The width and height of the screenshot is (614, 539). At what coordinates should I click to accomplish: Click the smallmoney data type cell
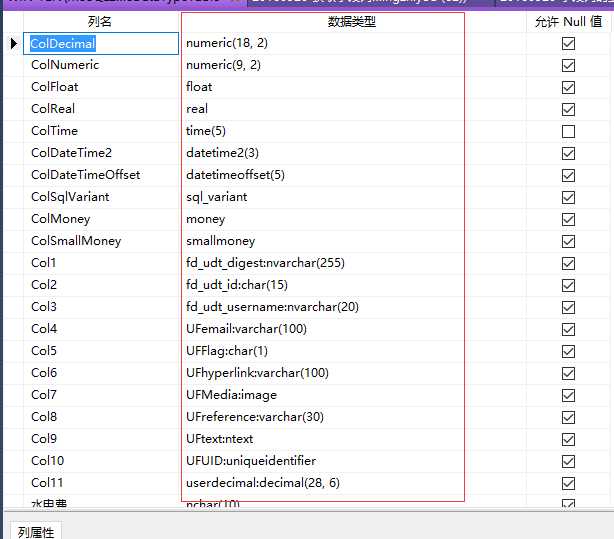[220, 241]
